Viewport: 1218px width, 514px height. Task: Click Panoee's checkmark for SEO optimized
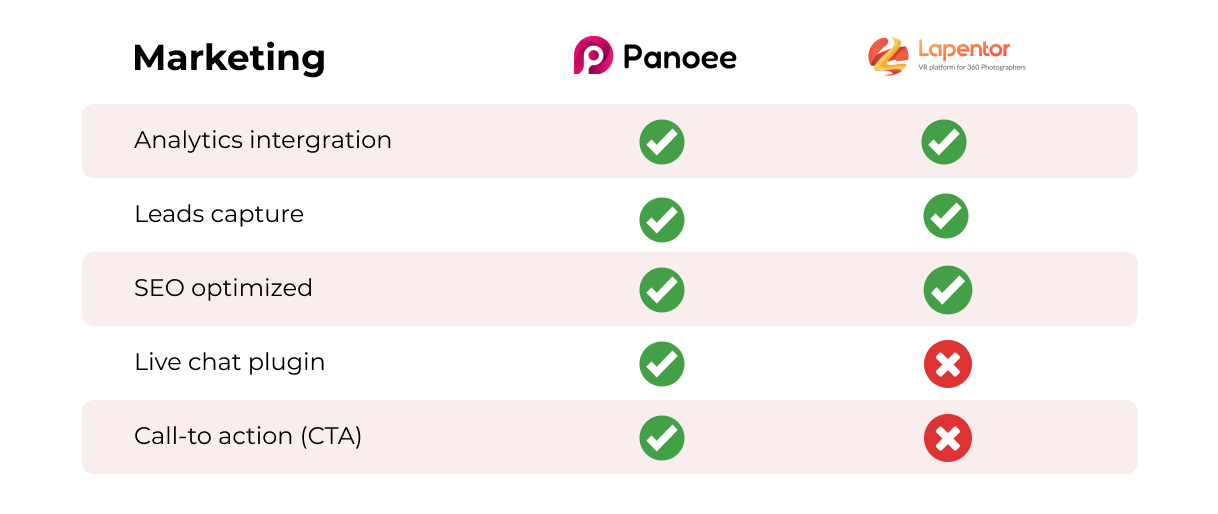pyautogui.click(x=662, y=289)
